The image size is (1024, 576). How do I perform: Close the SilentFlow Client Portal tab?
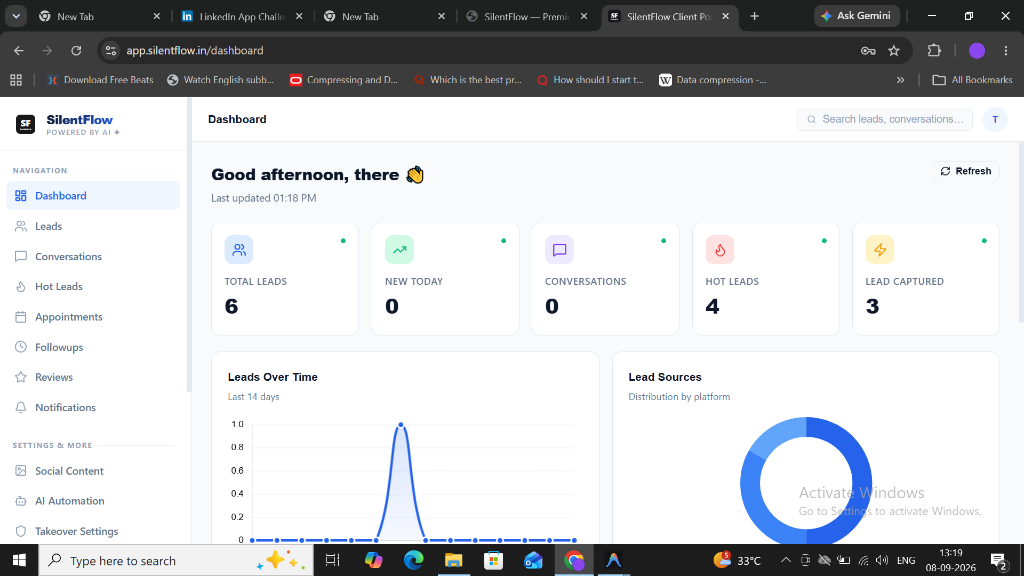[x=726, y=16]
